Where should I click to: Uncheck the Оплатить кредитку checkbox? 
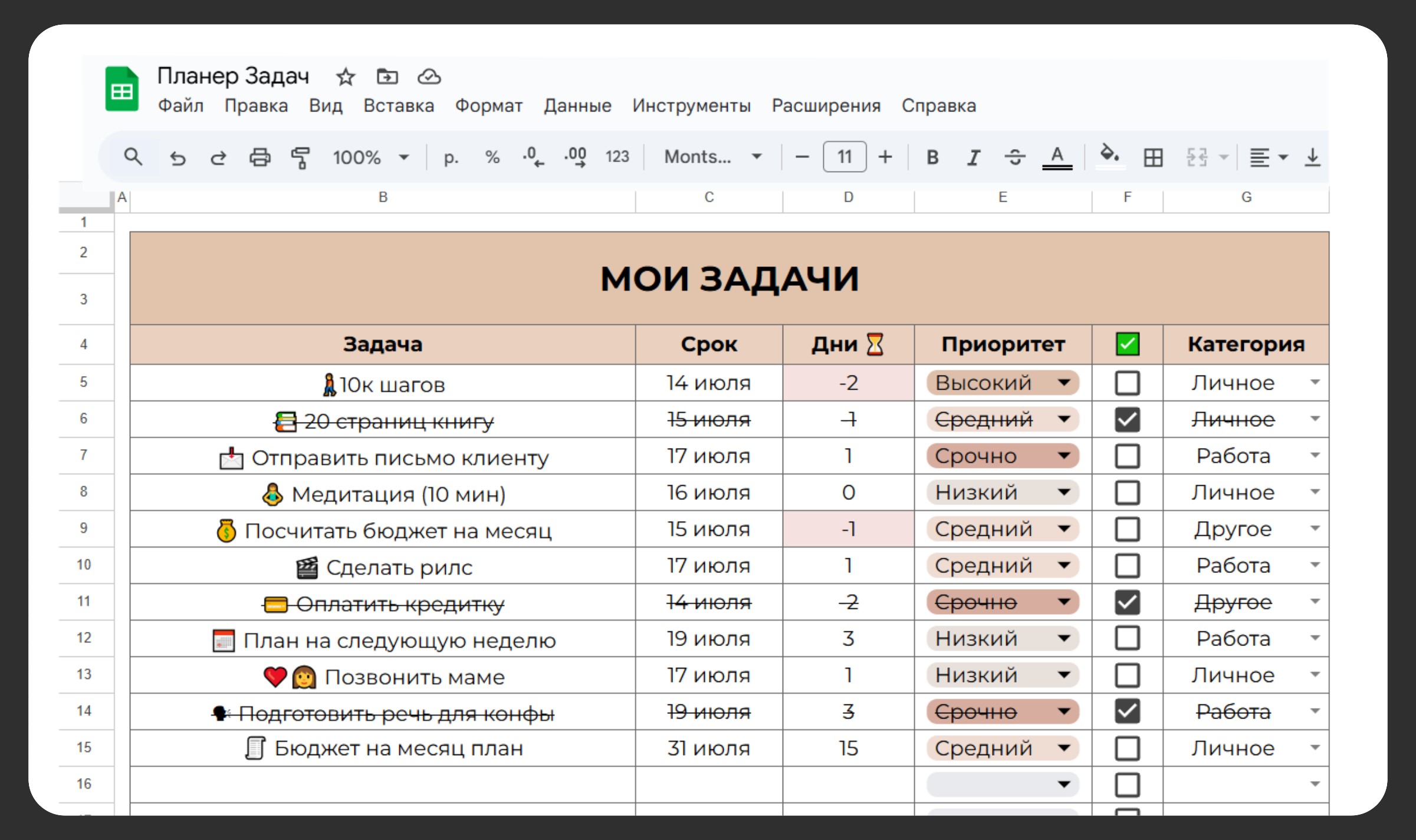[1126, 602]
